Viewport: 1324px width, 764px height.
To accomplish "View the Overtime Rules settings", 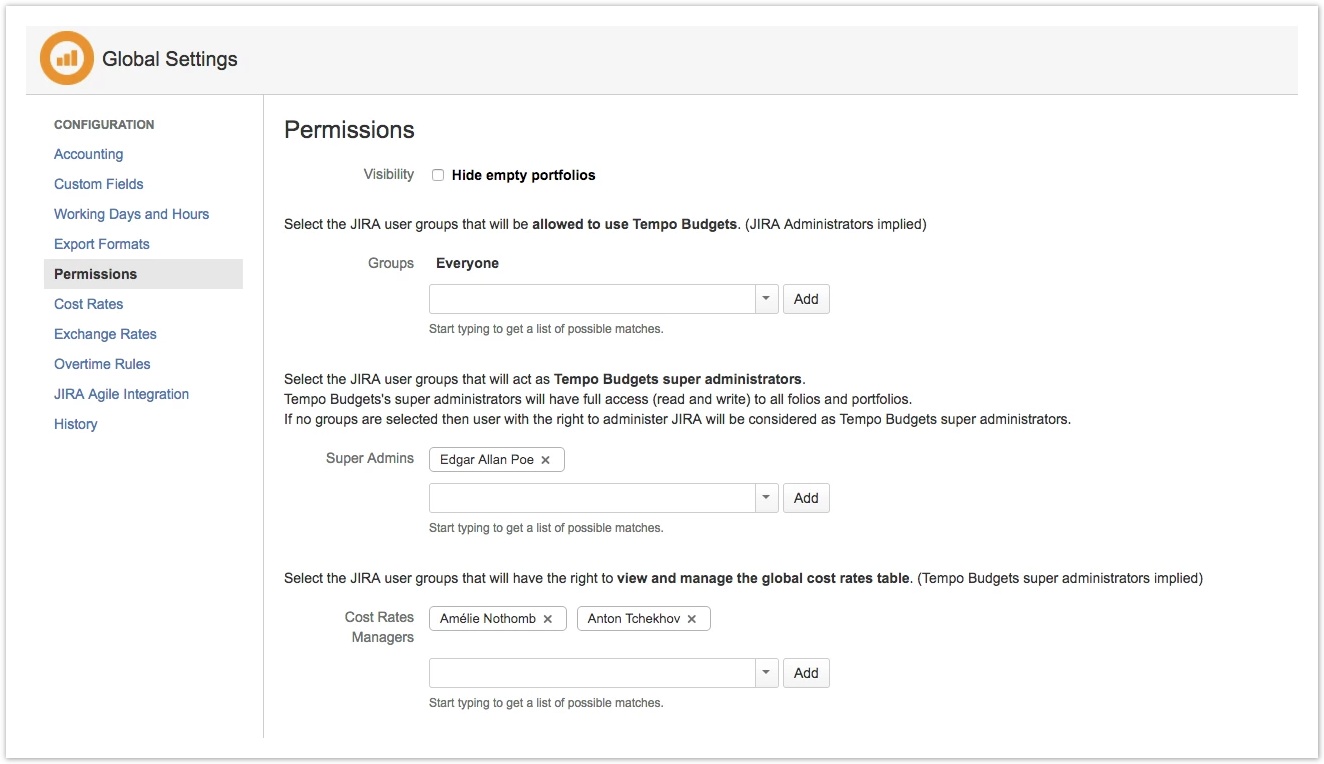I will tap(103, 363).
